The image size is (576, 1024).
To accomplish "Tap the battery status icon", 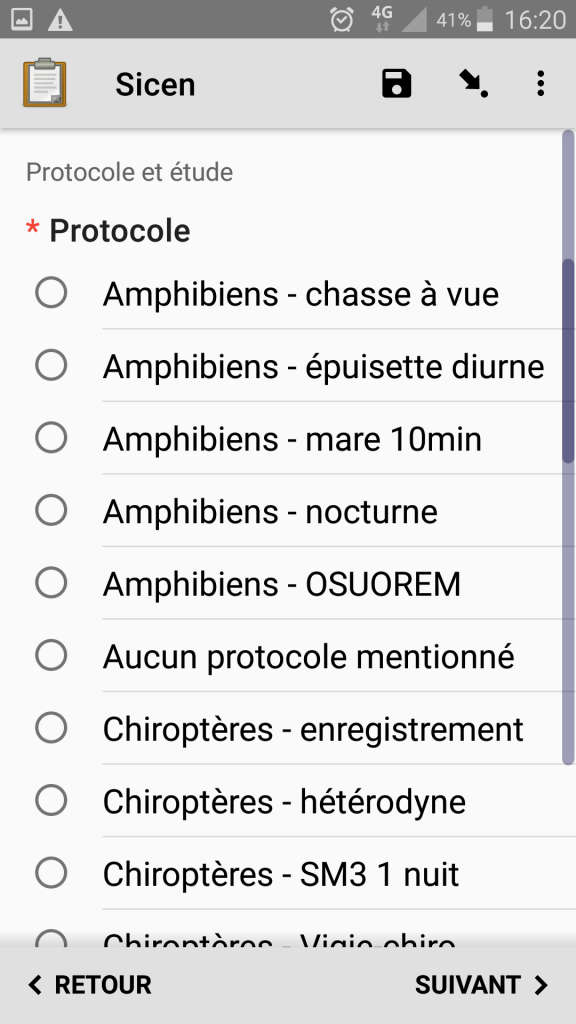I will (x=485, y=20).
